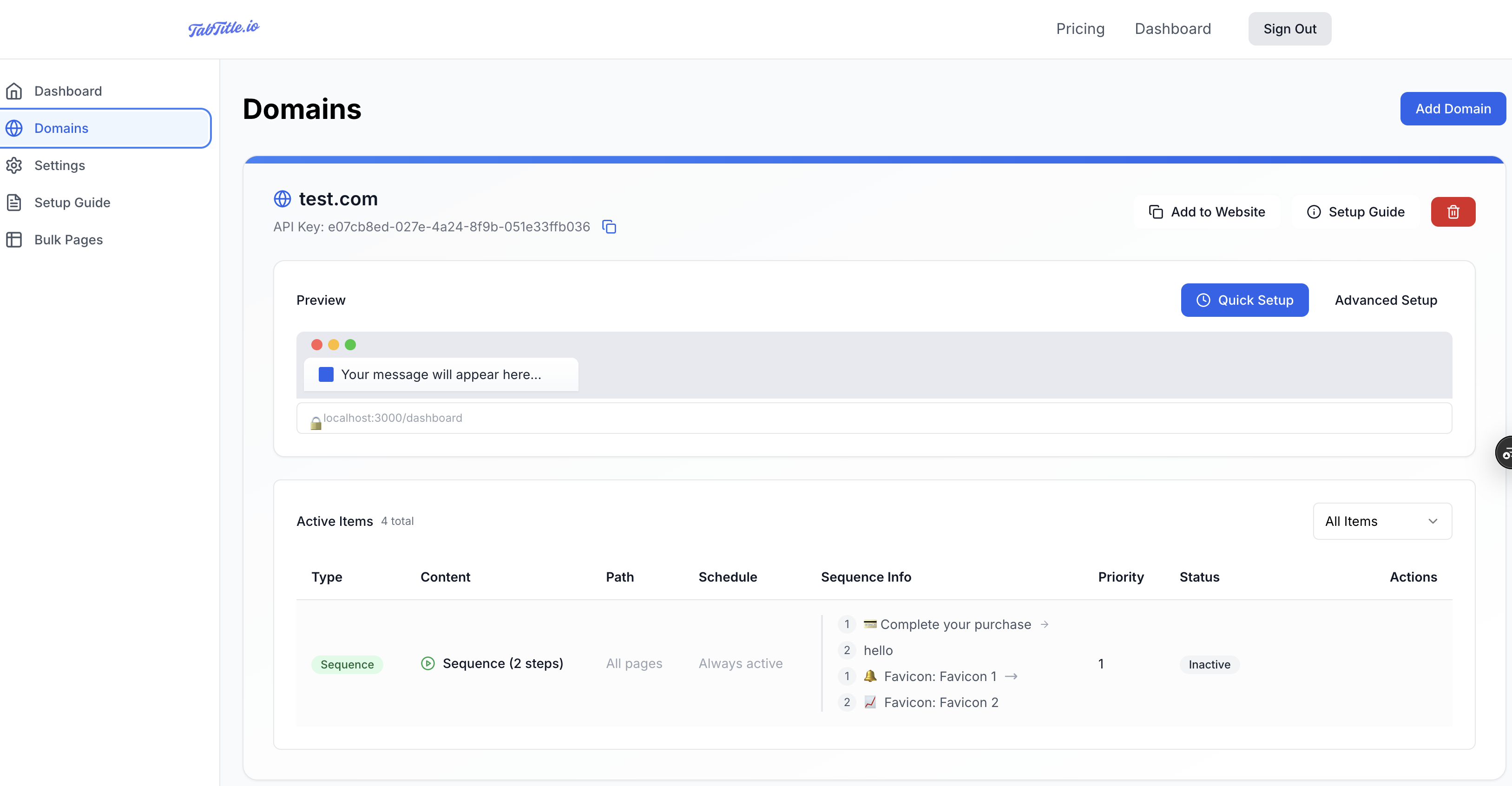Click the Add to Website button

[1206, 212]
